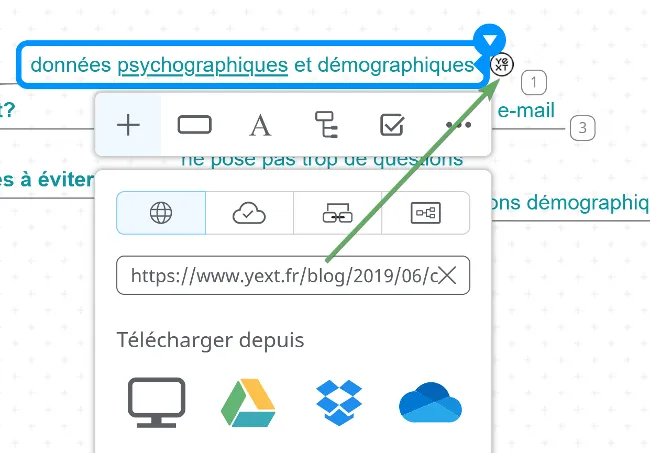Select the node shape rectangle icon
Image resolution: width=650 pixels, height=453 pixels.
tap(194, 125)
